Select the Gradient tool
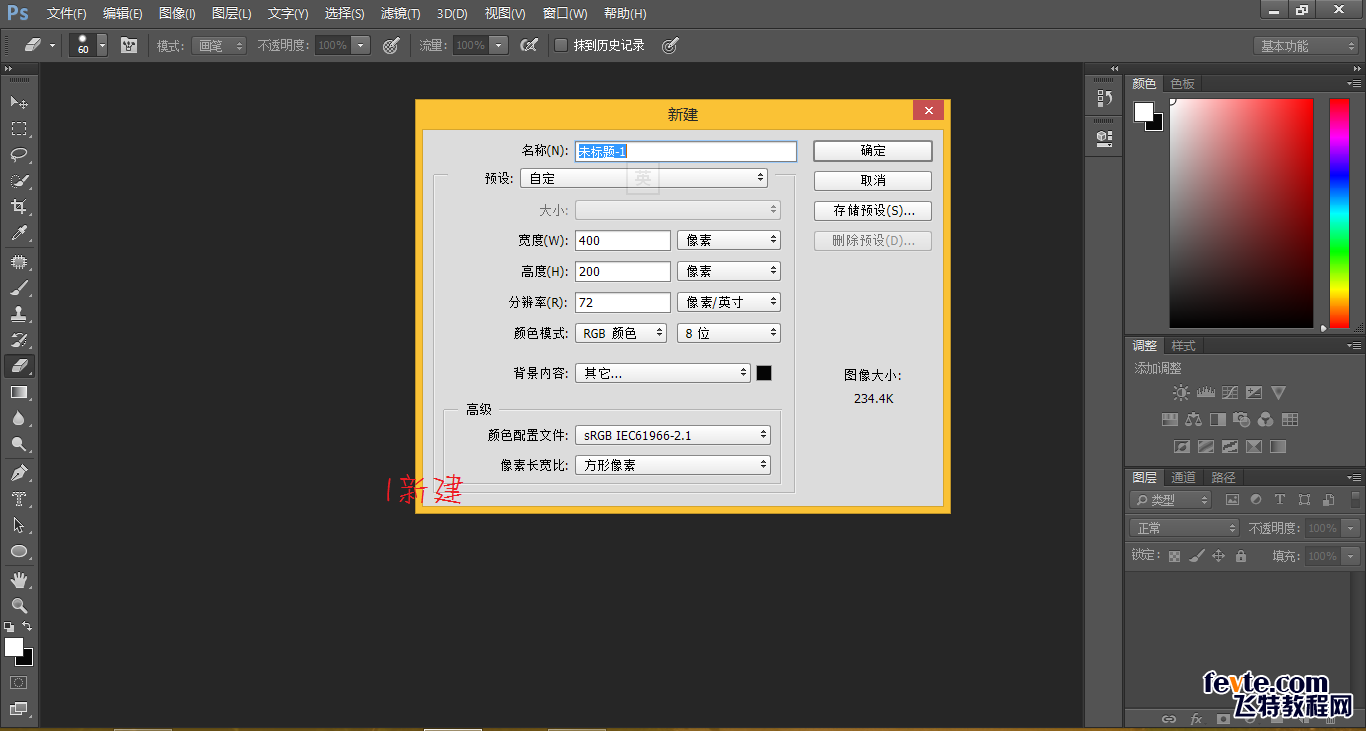The height and width of the screenshot is (731, 1366). coord(19,393)
